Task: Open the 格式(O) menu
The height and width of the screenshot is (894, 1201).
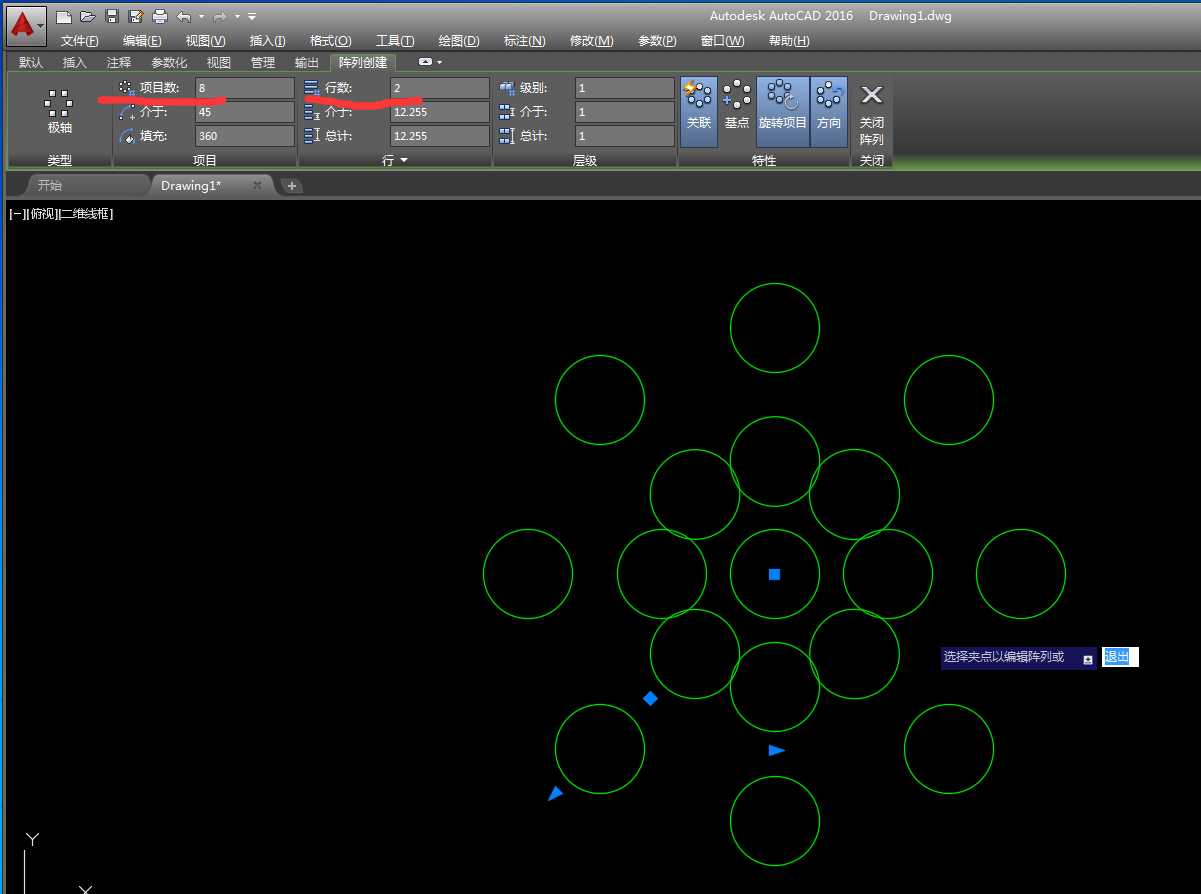Action: (x=330, y=41)
